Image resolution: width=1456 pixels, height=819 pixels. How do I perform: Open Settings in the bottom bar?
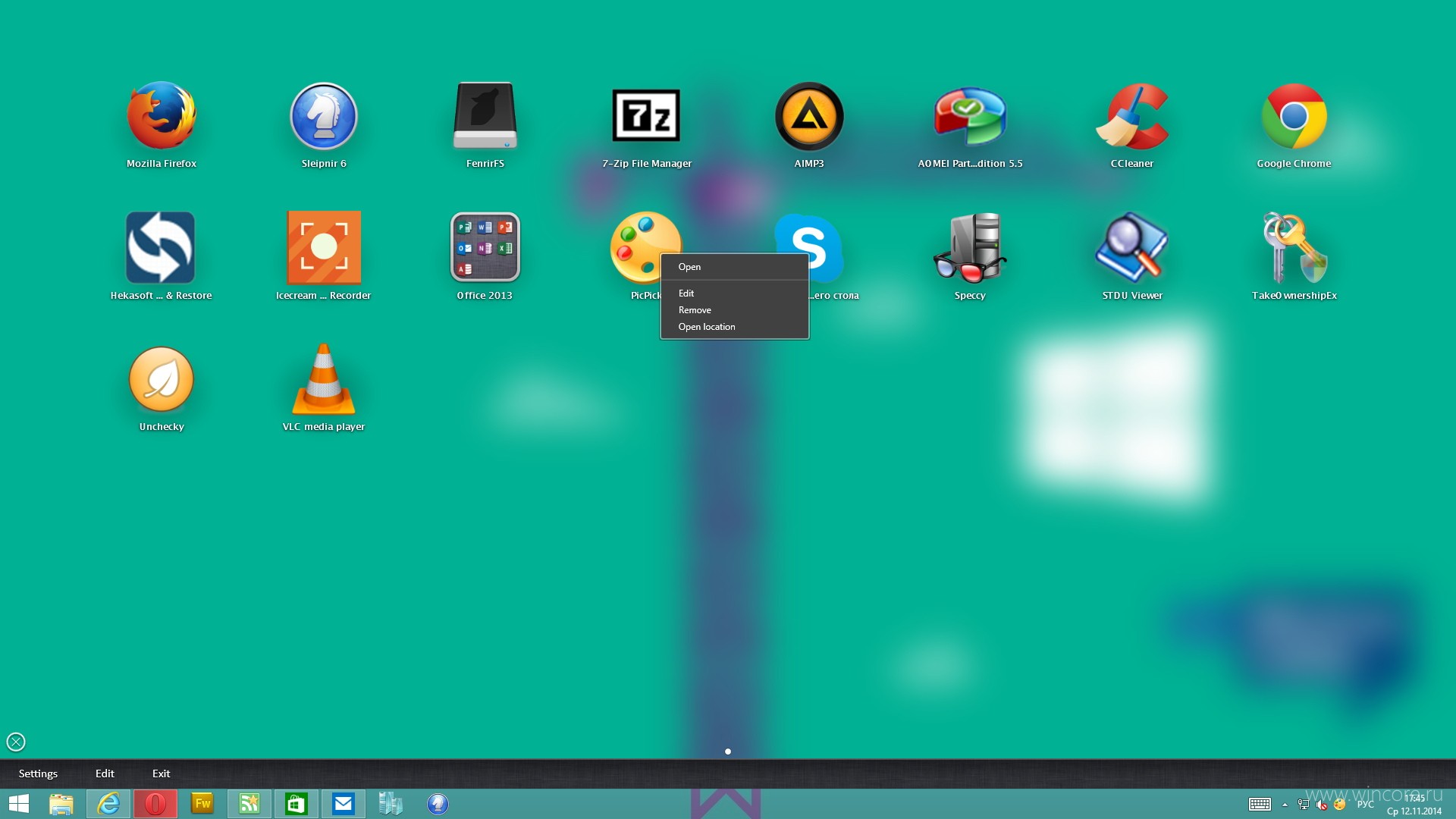pos(38,773)
